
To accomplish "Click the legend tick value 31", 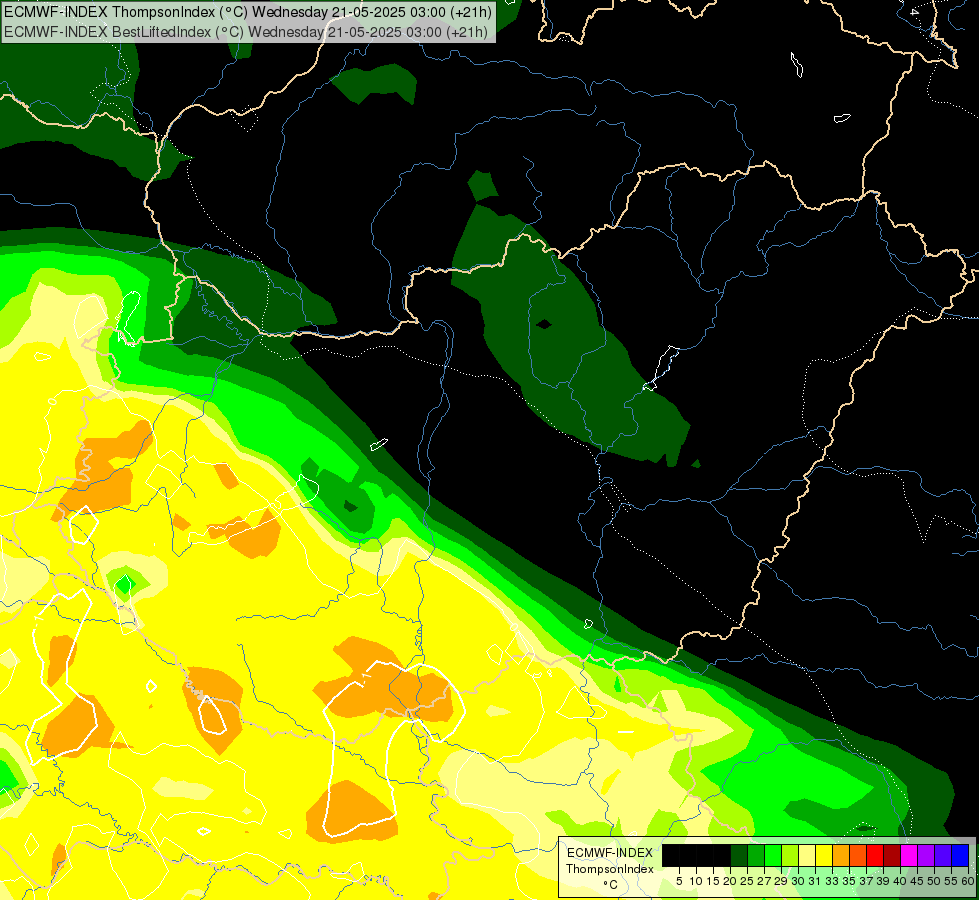I will pyautogui.click(x=815, y=881).
